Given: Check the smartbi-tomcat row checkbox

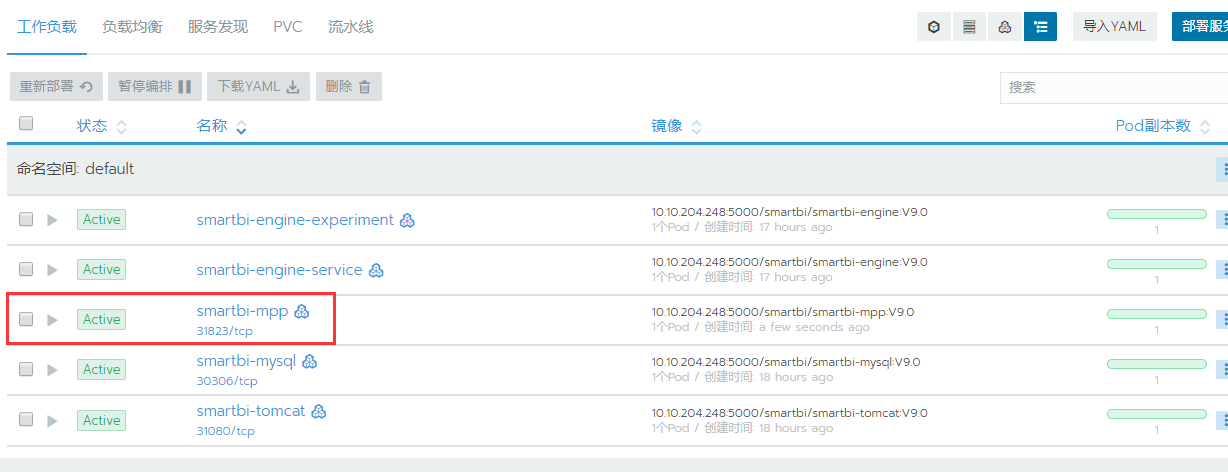Looking at the screenshot, I should coord(26,420).
